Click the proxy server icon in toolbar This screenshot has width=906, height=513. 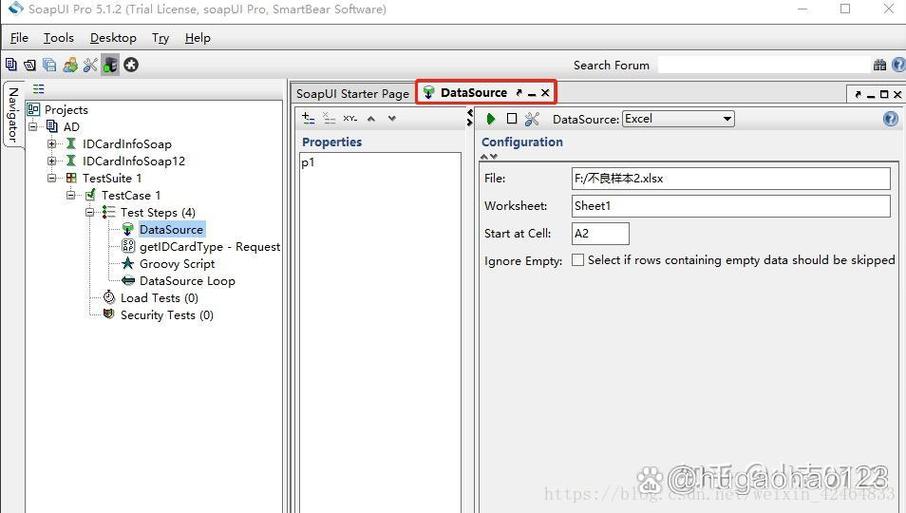[x=110, y=65]
